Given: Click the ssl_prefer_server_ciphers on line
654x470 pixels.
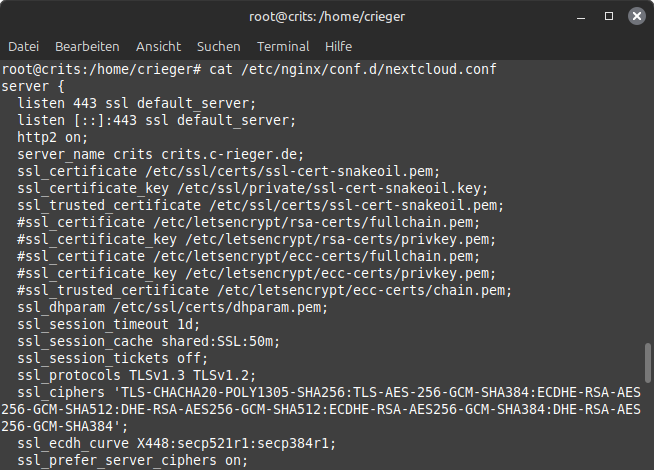Looking at the screenshot, I should pos(133,460).
